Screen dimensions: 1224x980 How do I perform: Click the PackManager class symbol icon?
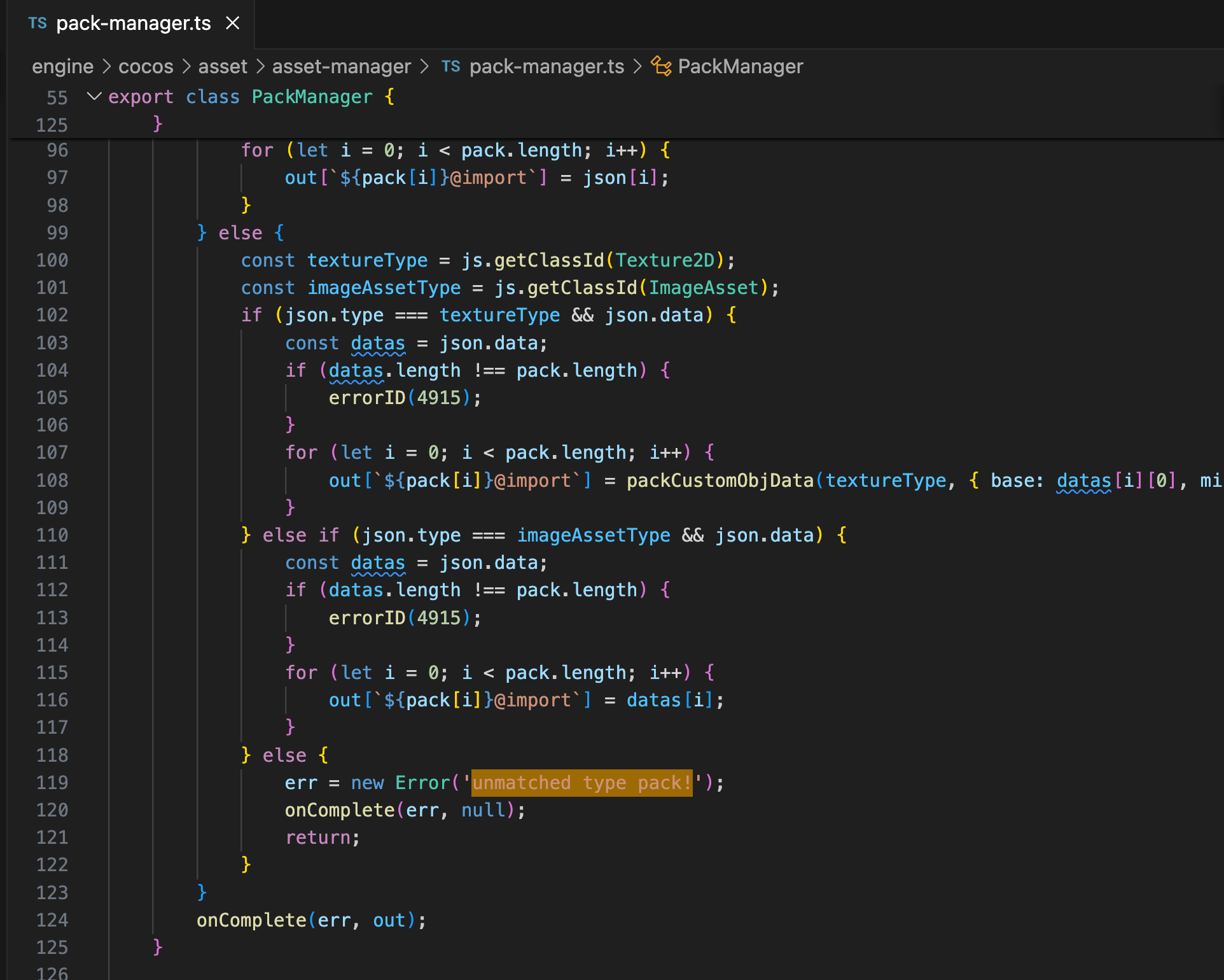(x=661, y=66)
